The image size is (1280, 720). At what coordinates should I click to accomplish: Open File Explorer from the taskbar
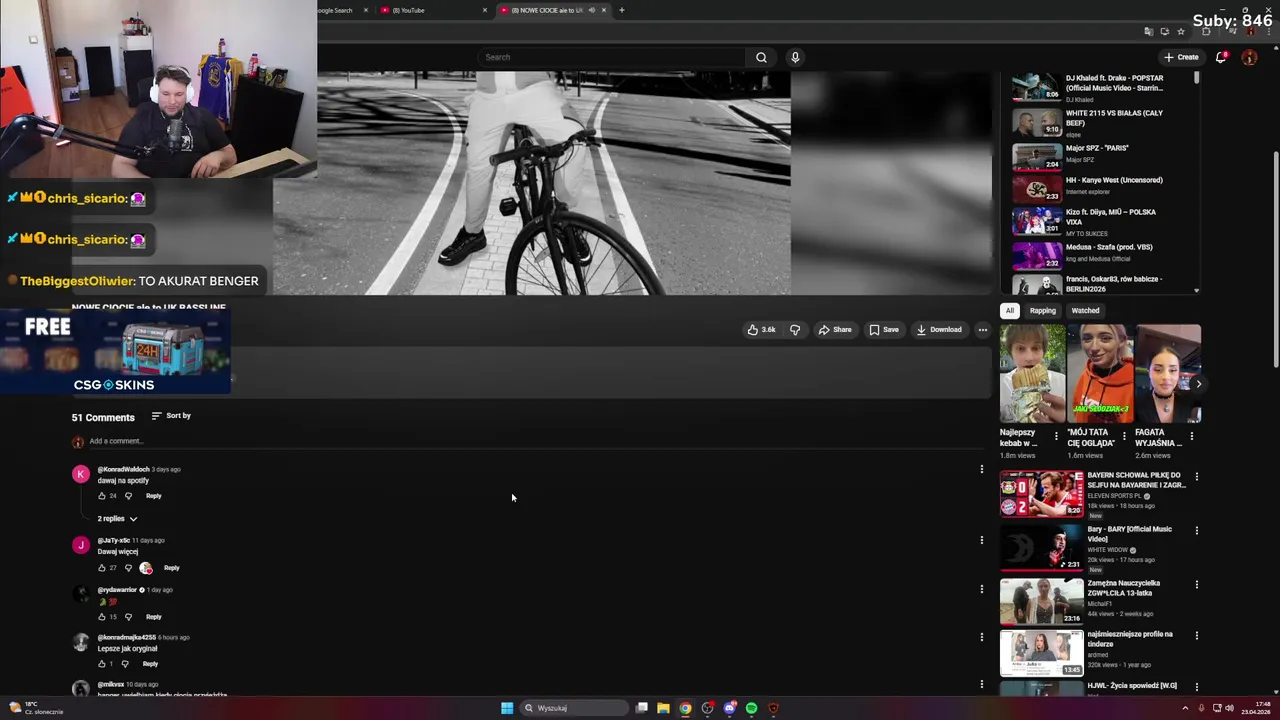663,708
